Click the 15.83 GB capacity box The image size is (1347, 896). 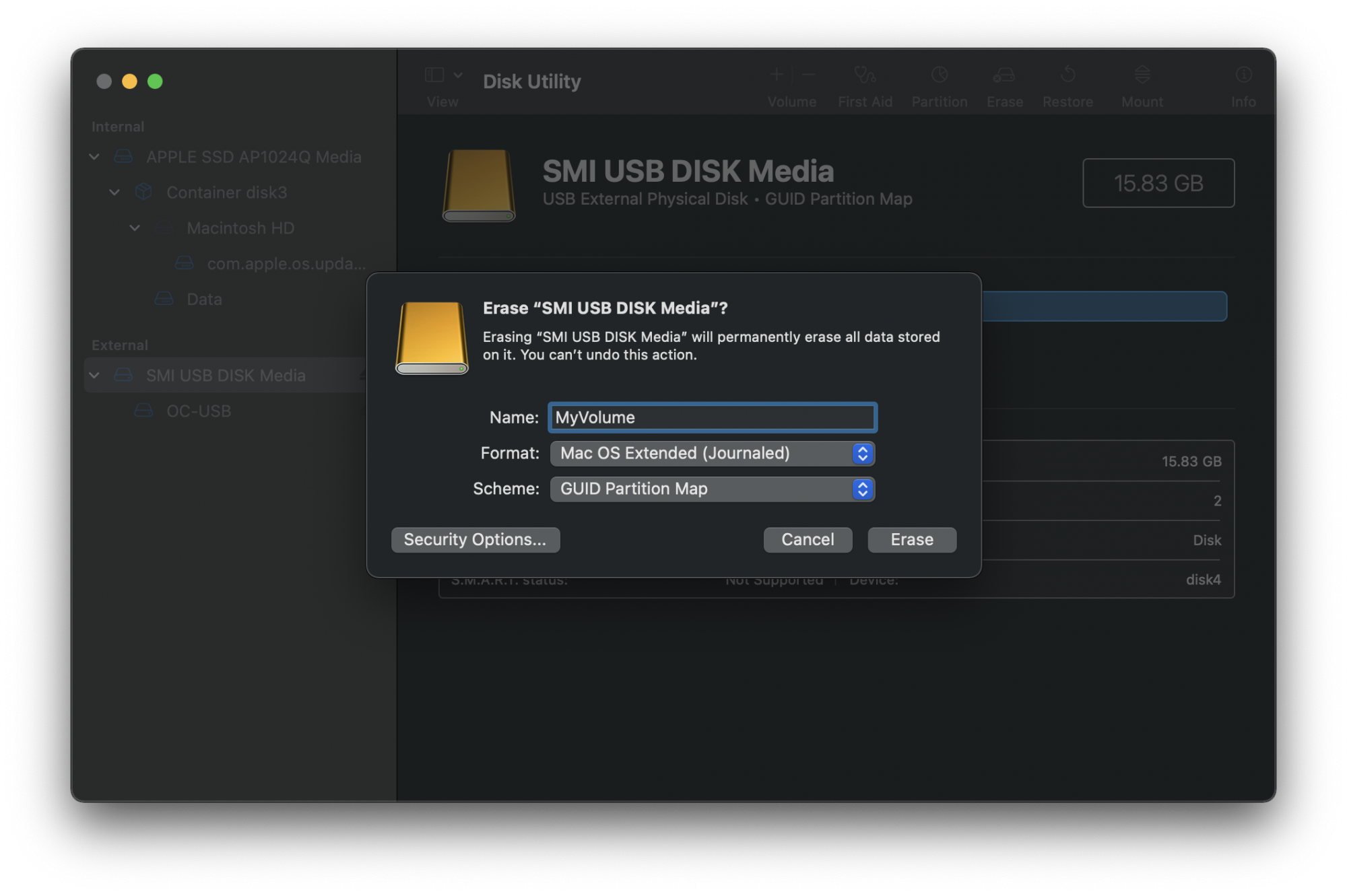1158,183
